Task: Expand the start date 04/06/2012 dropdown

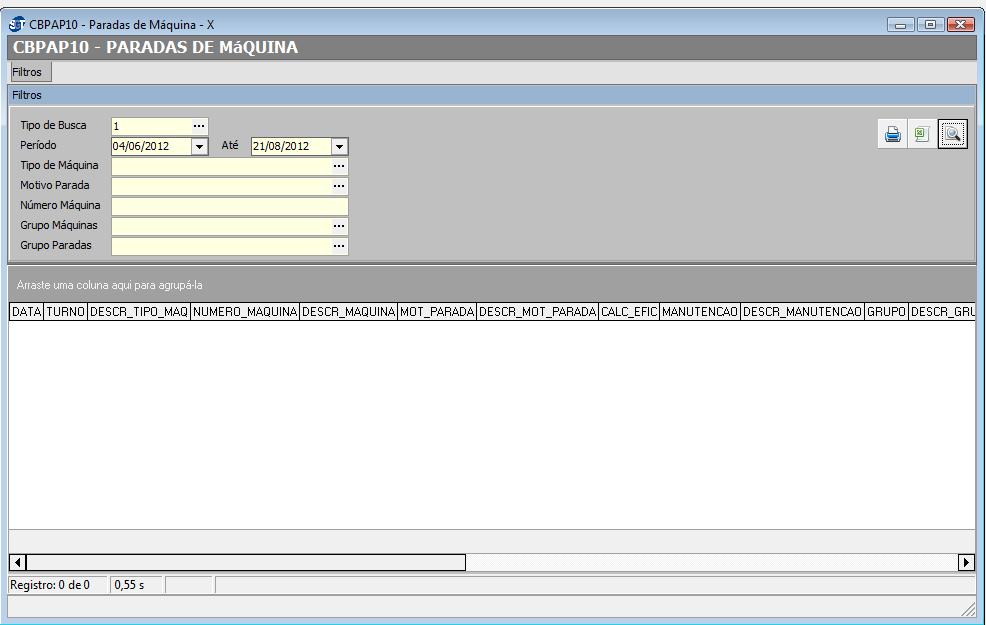Action: click(199, 146)
